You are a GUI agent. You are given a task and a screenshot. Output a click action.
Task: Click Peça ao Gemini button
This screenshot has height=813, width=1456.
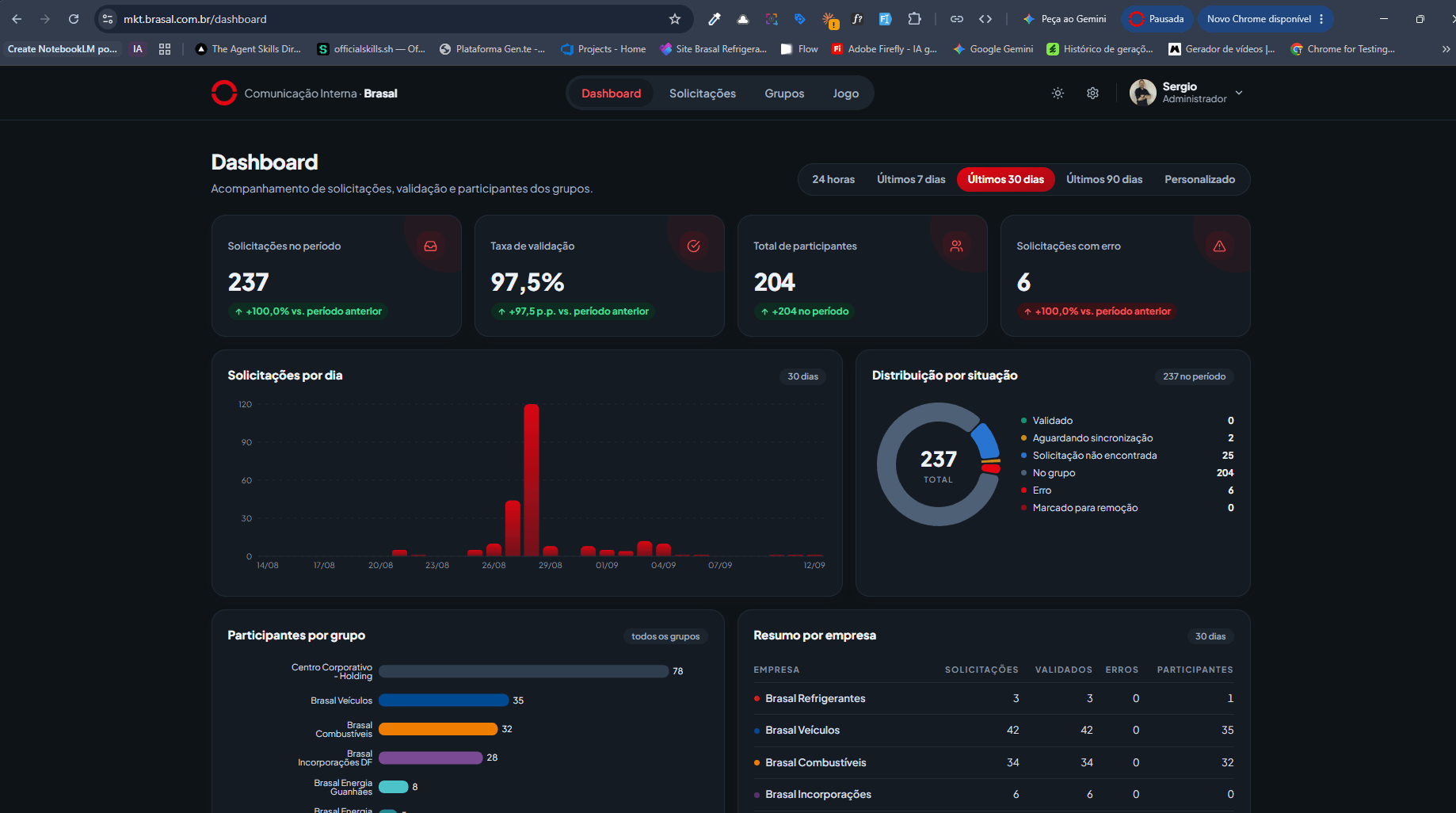1064,19
